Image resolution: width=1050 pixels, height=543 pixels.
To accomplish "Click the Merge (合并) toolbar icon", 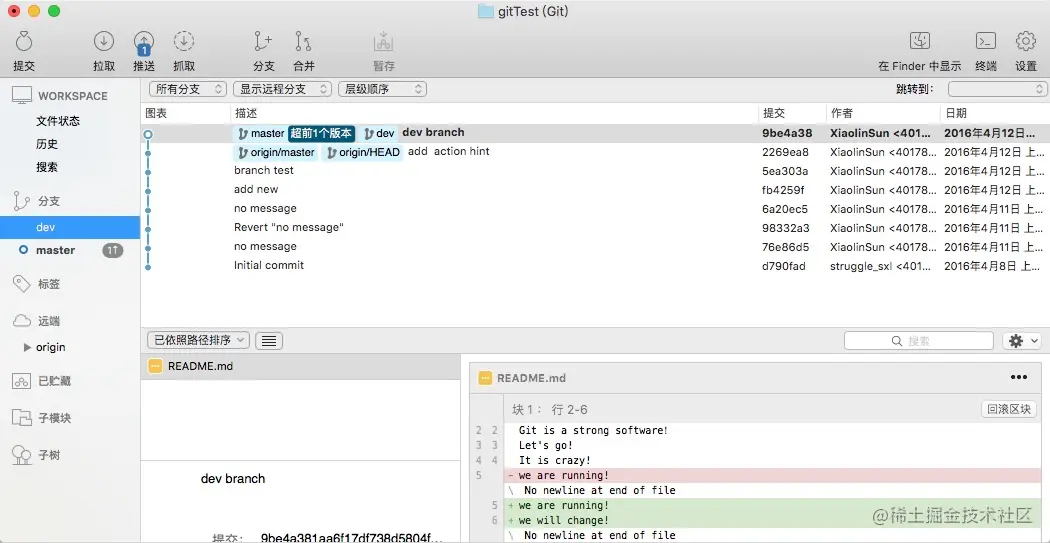I will pos(303,42).
